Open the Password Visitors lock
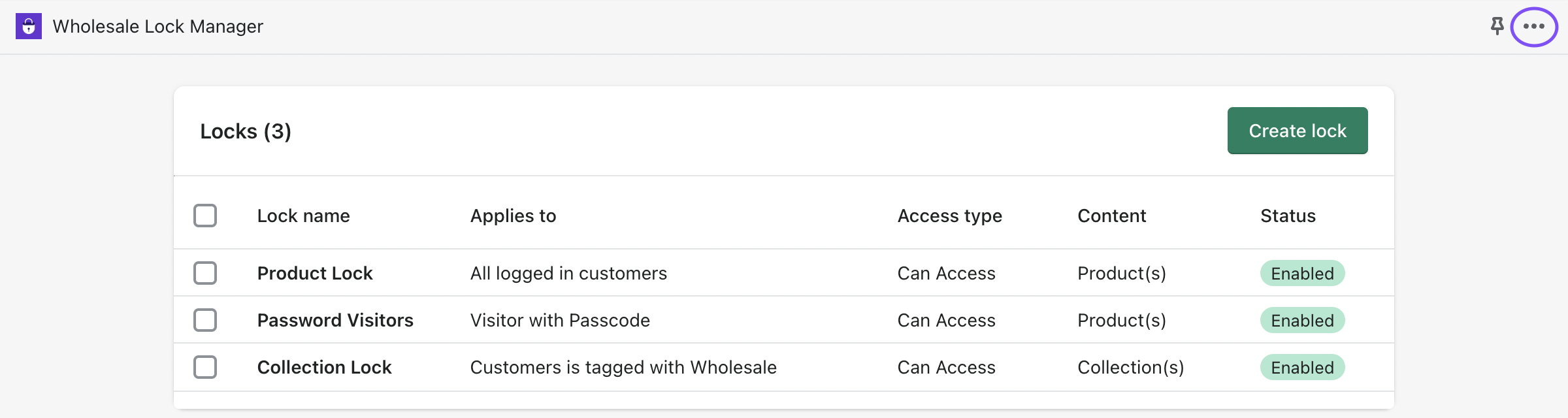 (335, 320)
